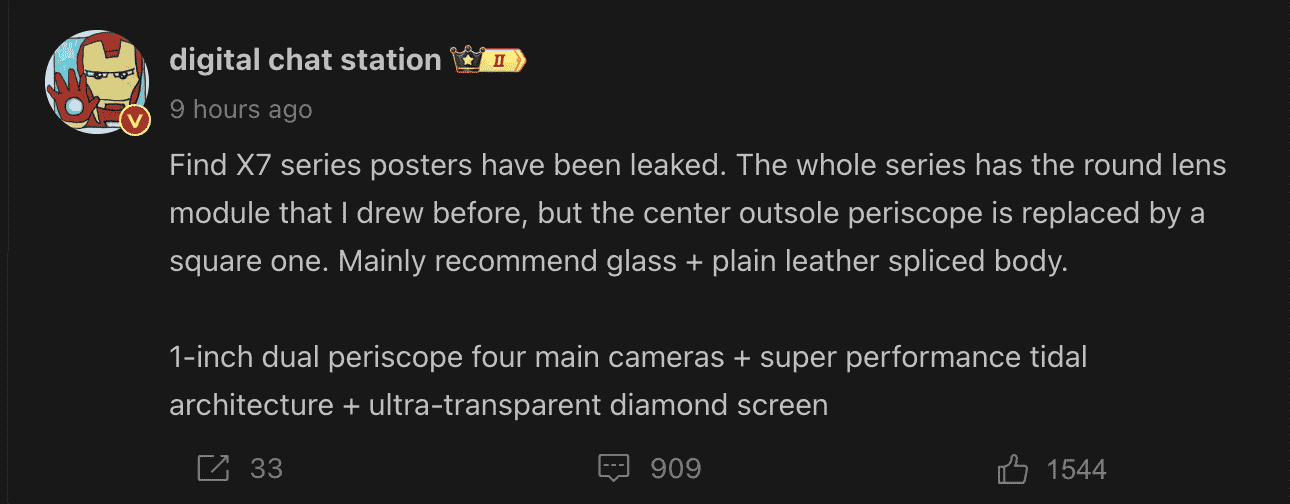The image size is (1290, 504).
Task: Click the crown badge beside the username
Action: point(465,60)
